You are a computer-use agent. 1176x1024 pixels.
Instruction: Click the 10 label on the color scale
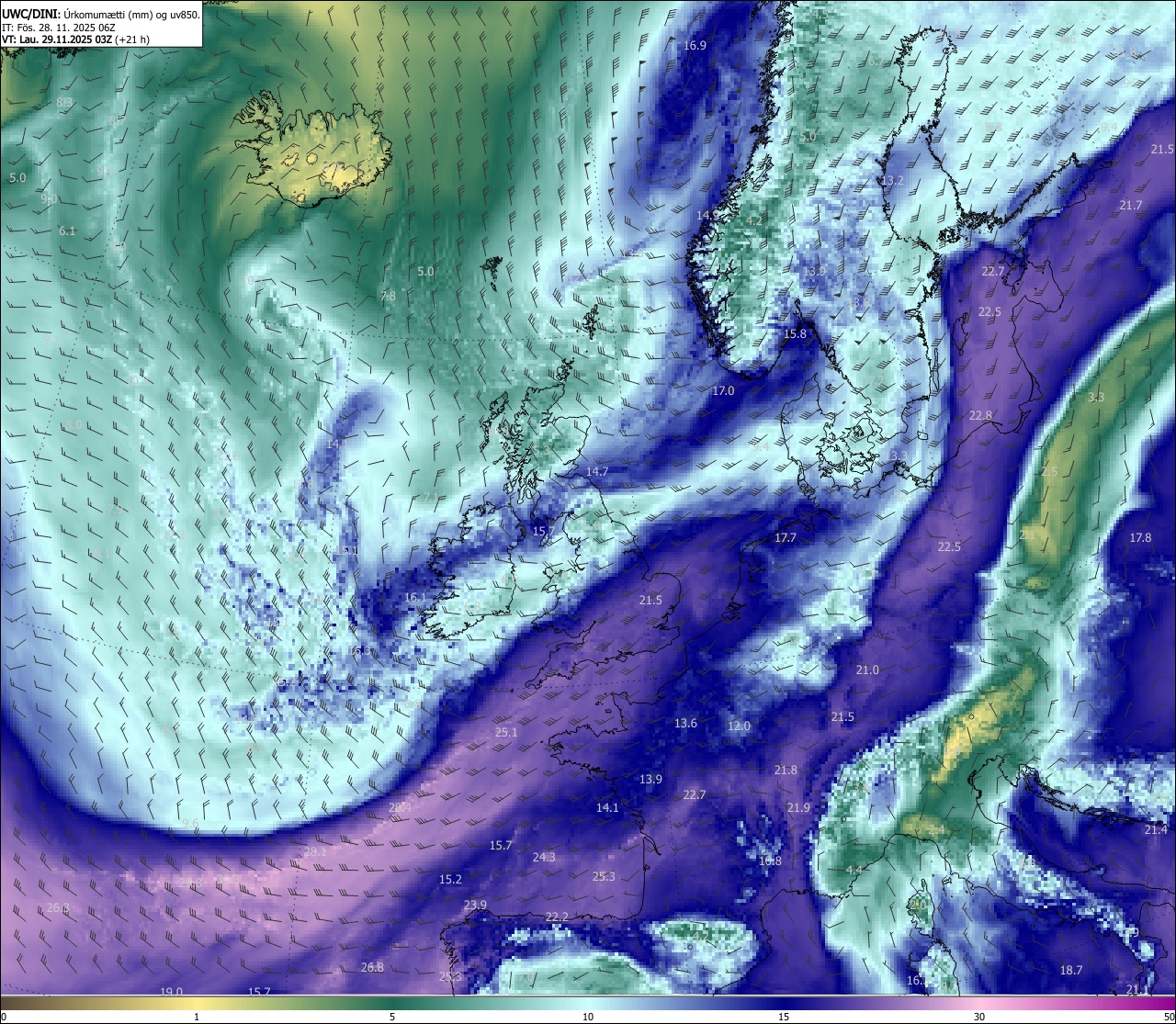[588, 1017]
